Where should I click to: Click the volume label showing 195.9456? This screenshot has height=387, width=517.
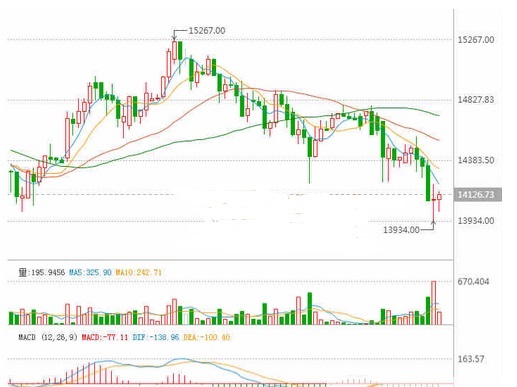click(42, 273)
